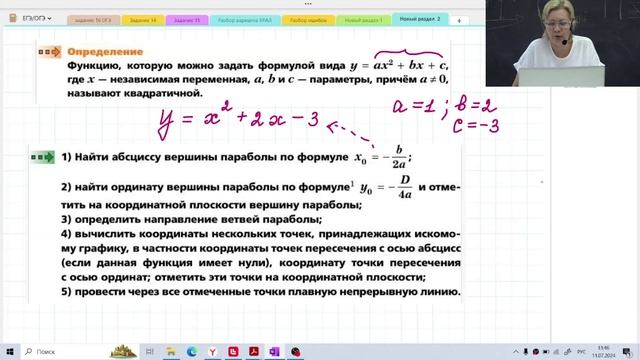This screenshot has height=360, width=640.
Task: Click the three-dot menu at window top
Action: (x=308, y=4)
